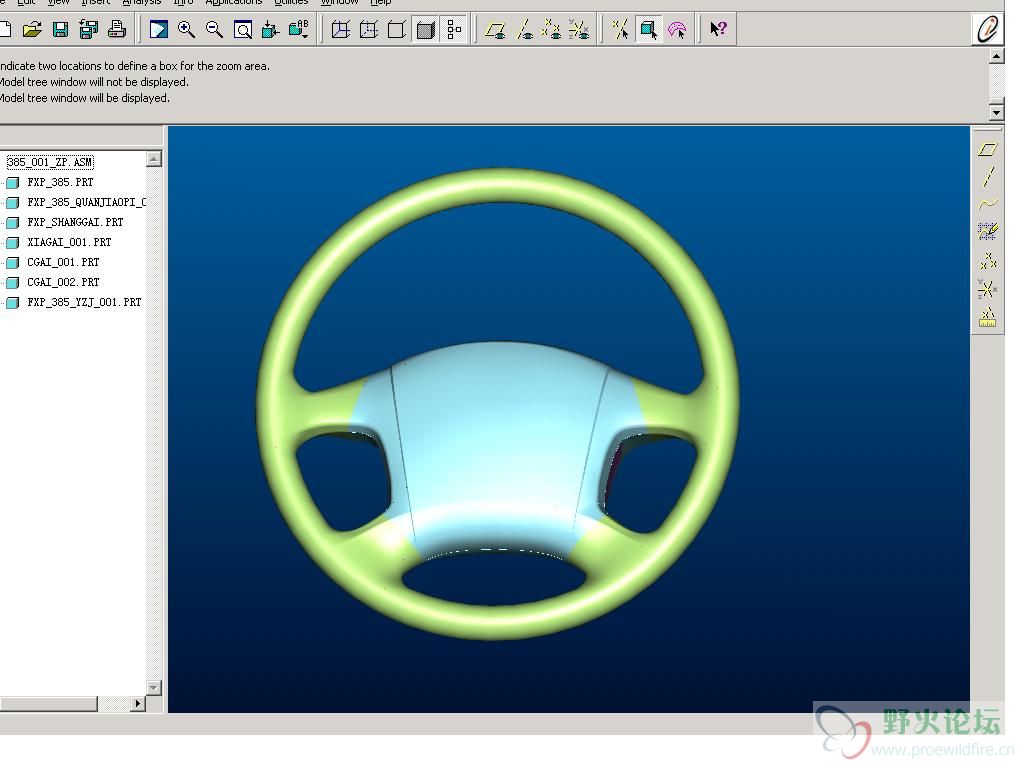This screenshot has width=1024, height=768.
Task: Start a sketched datum curve tool
Action: pyautogui.click(x=988, y=231)
